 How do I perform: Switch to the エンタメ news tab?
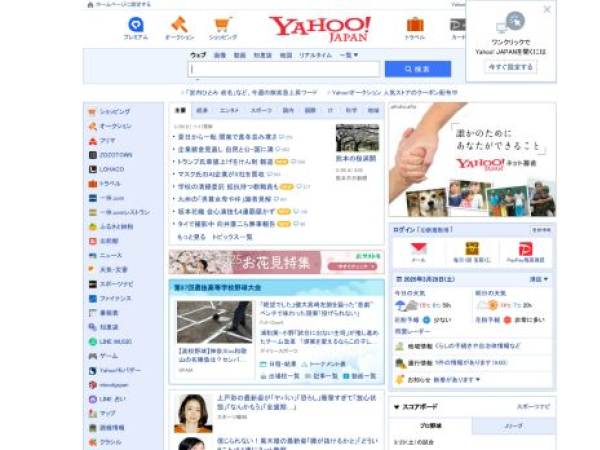point(229,111)
